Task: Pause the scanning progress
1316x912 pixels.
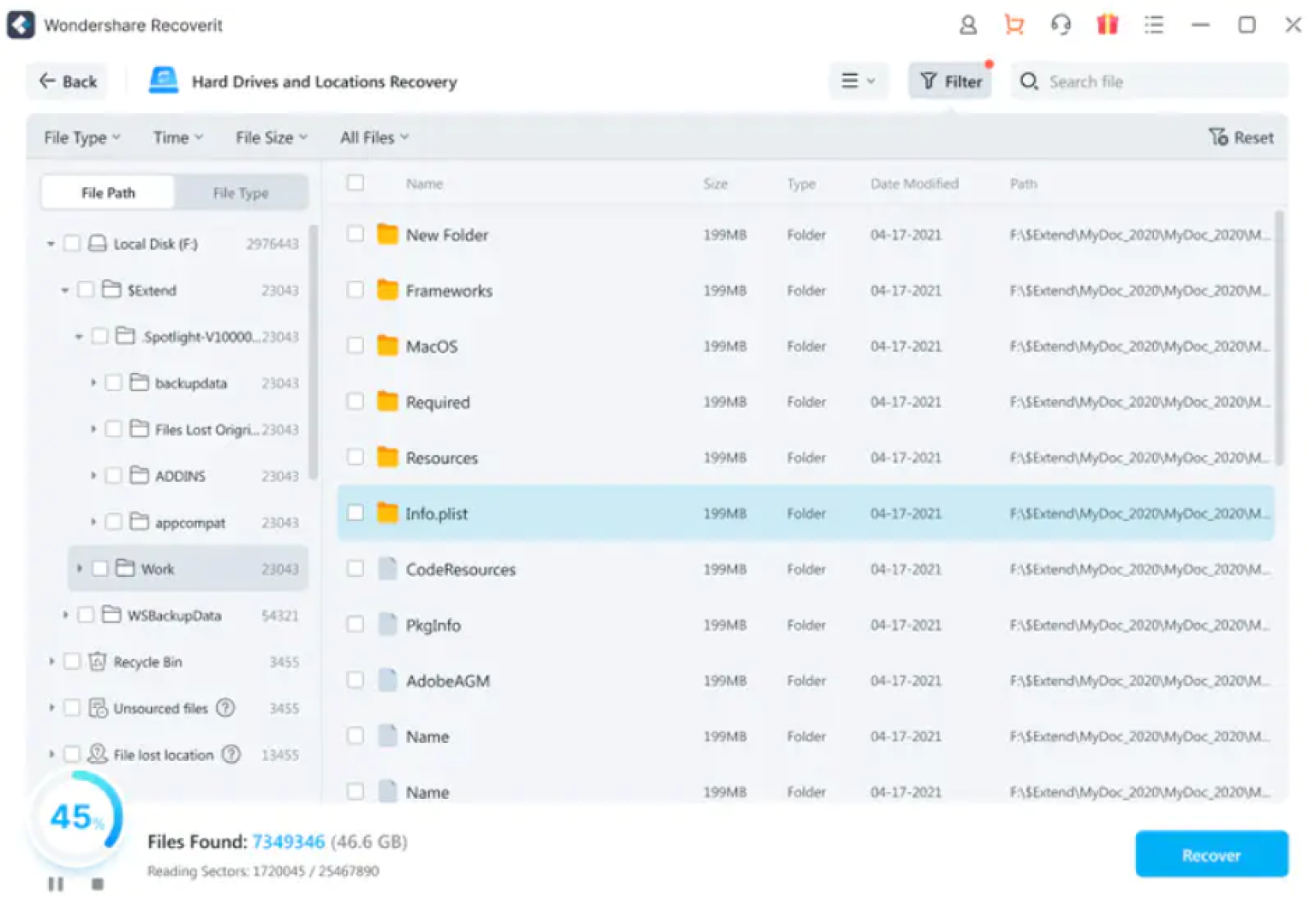Action: point(56,884)
